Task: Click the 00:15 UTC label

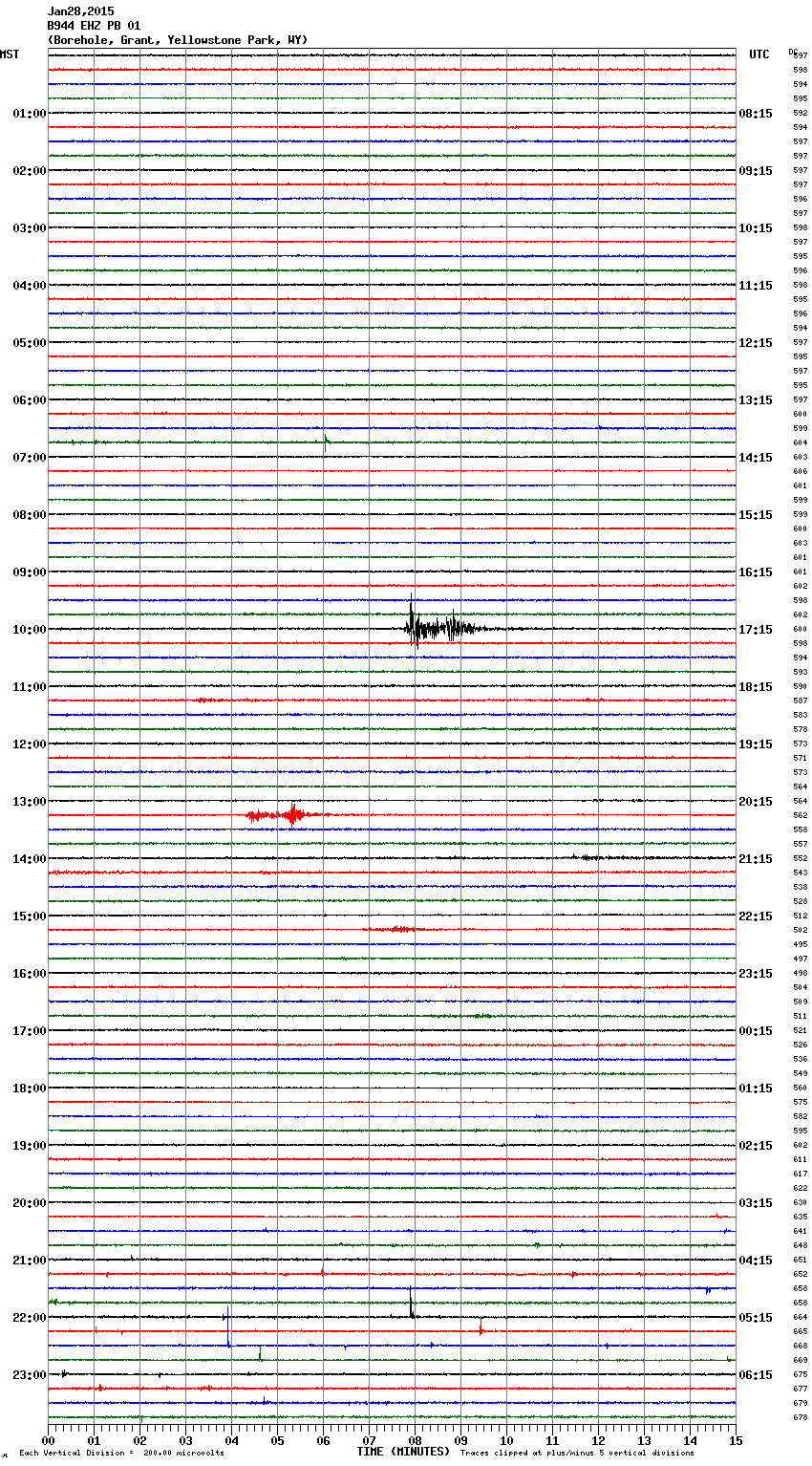Action: click(x=756, y=1031)
